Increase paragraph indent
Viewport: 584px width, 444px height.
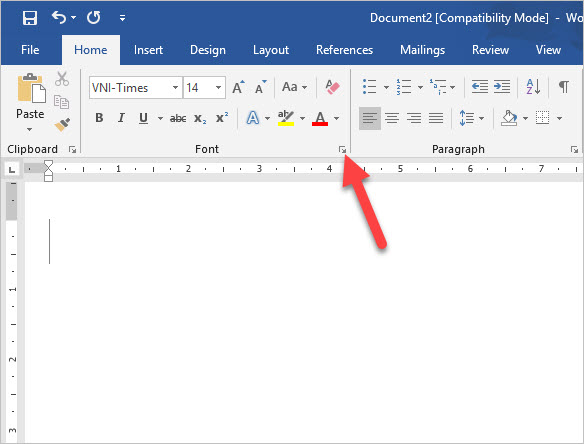[502, 87]
